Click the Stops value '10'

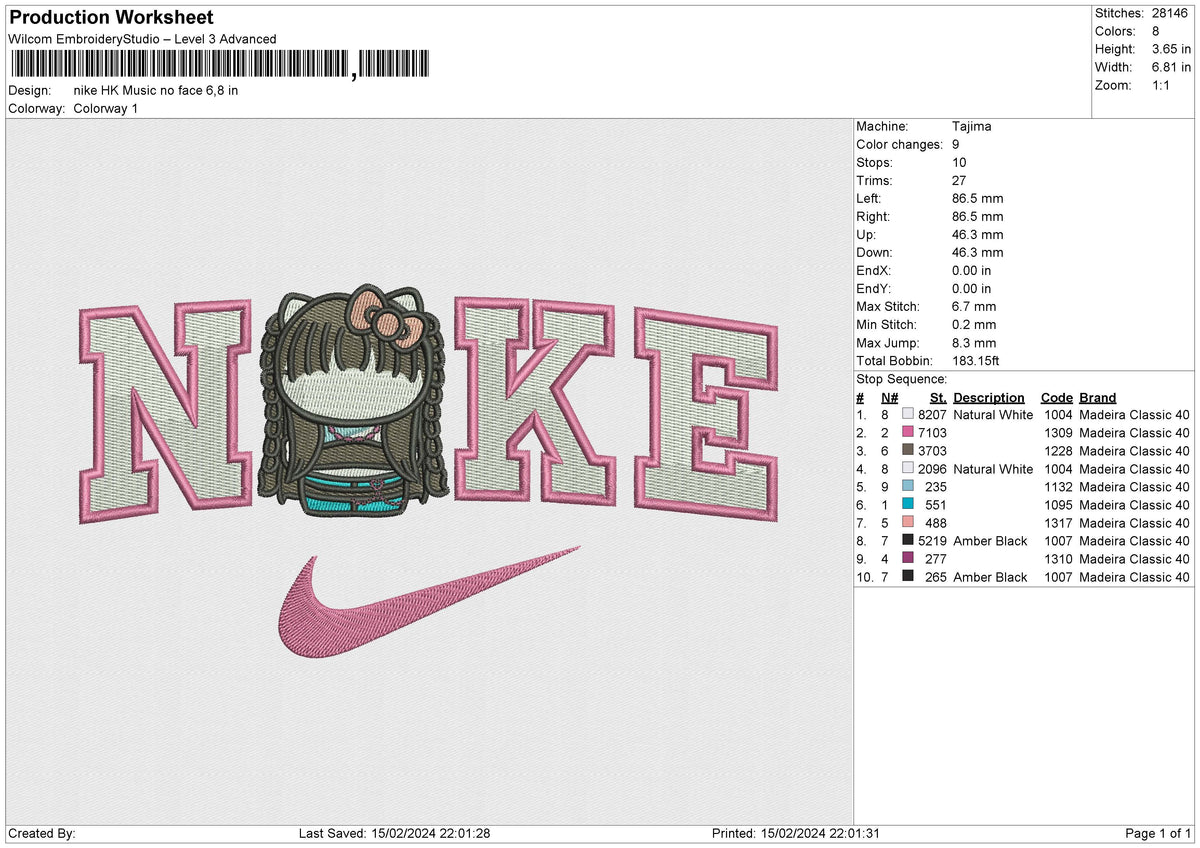point(960,163)
